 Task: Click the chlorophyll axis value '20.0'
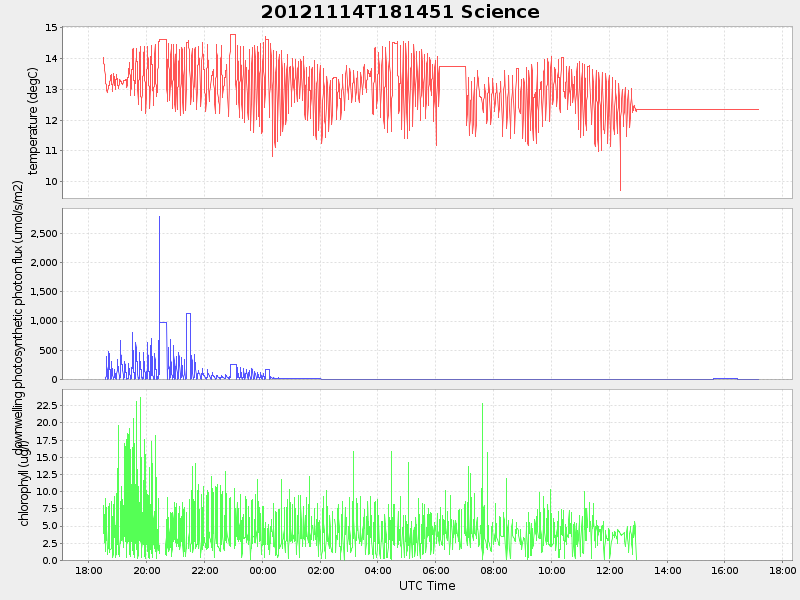click(x=47, y=422)
